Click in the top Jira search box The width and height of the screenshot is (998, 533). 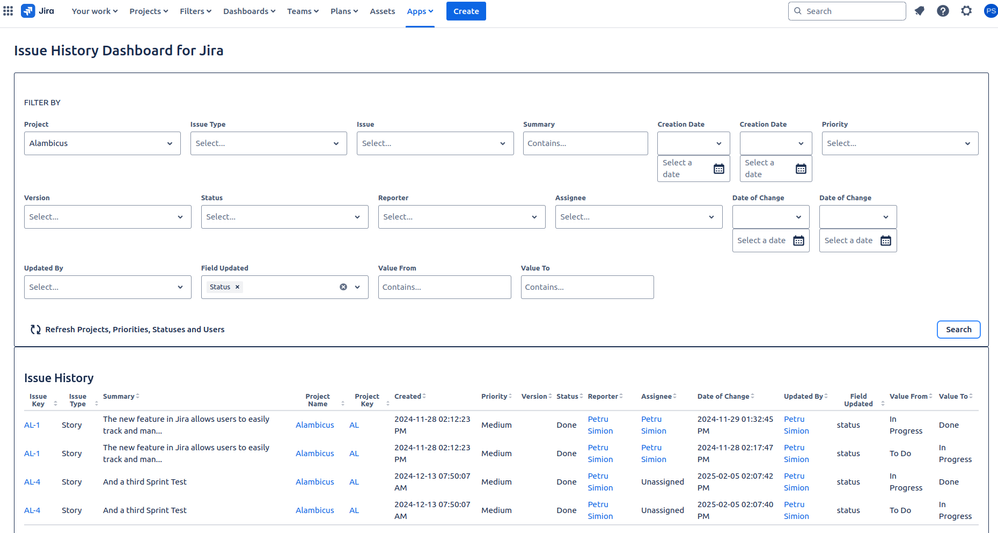(847, 11)
